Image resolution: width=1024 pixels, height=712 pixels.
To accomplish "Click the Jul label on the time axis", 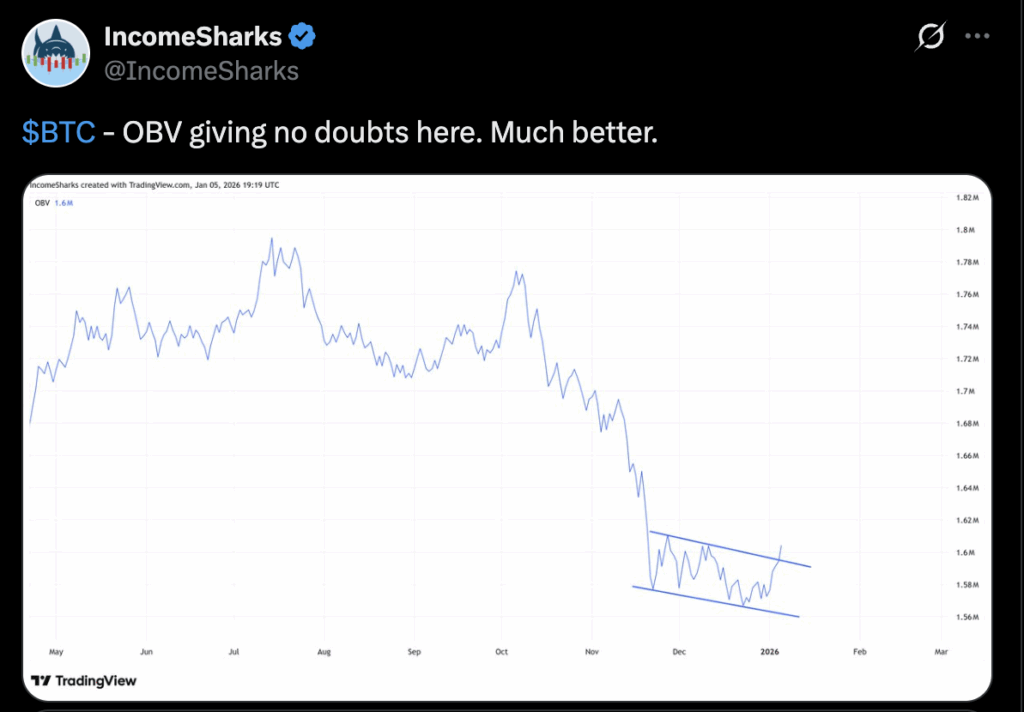I will coord(234,651).
